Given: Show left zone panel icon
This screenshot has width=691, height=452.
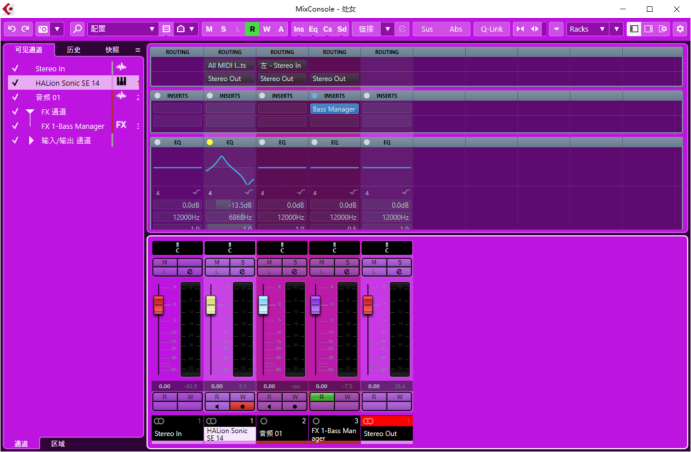Looking at the screenshot, I should pyautogui.click(x=634, y=29).
